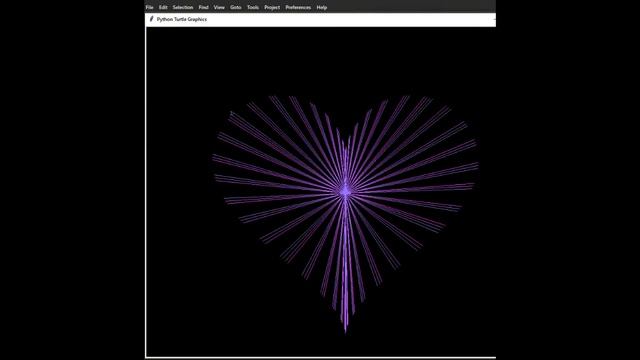
Task: Open the Selection menu
Action: tap(182, 7)
